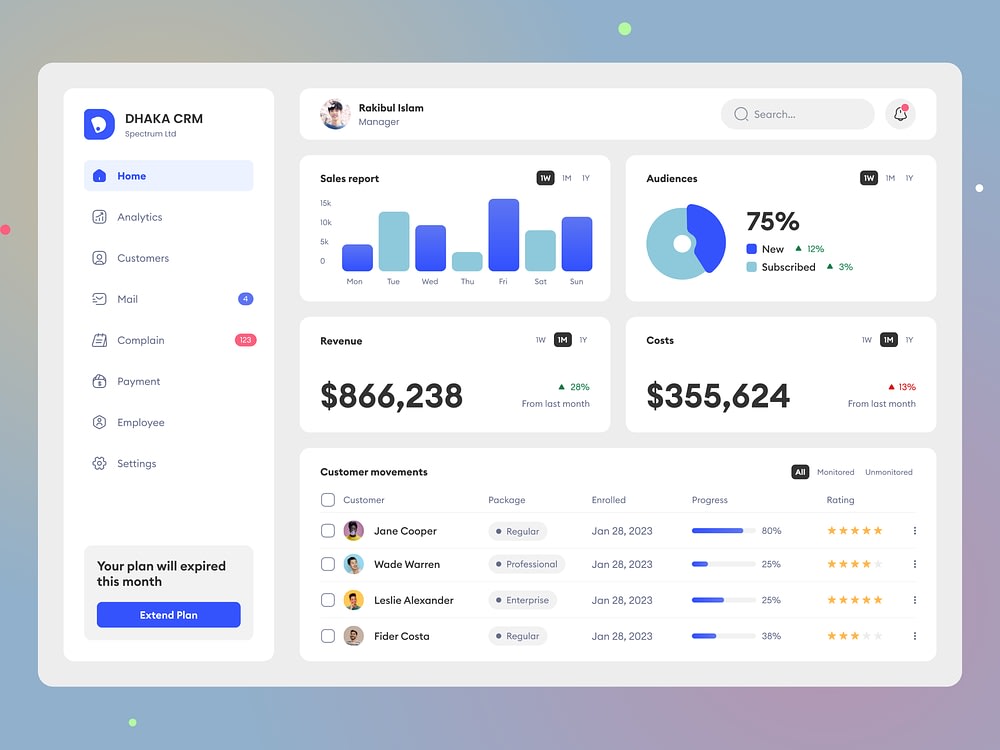This screenshot has width=1000, height=750.
Task: Switch Costs card to 1Y
Action: (x=909, y=340)
